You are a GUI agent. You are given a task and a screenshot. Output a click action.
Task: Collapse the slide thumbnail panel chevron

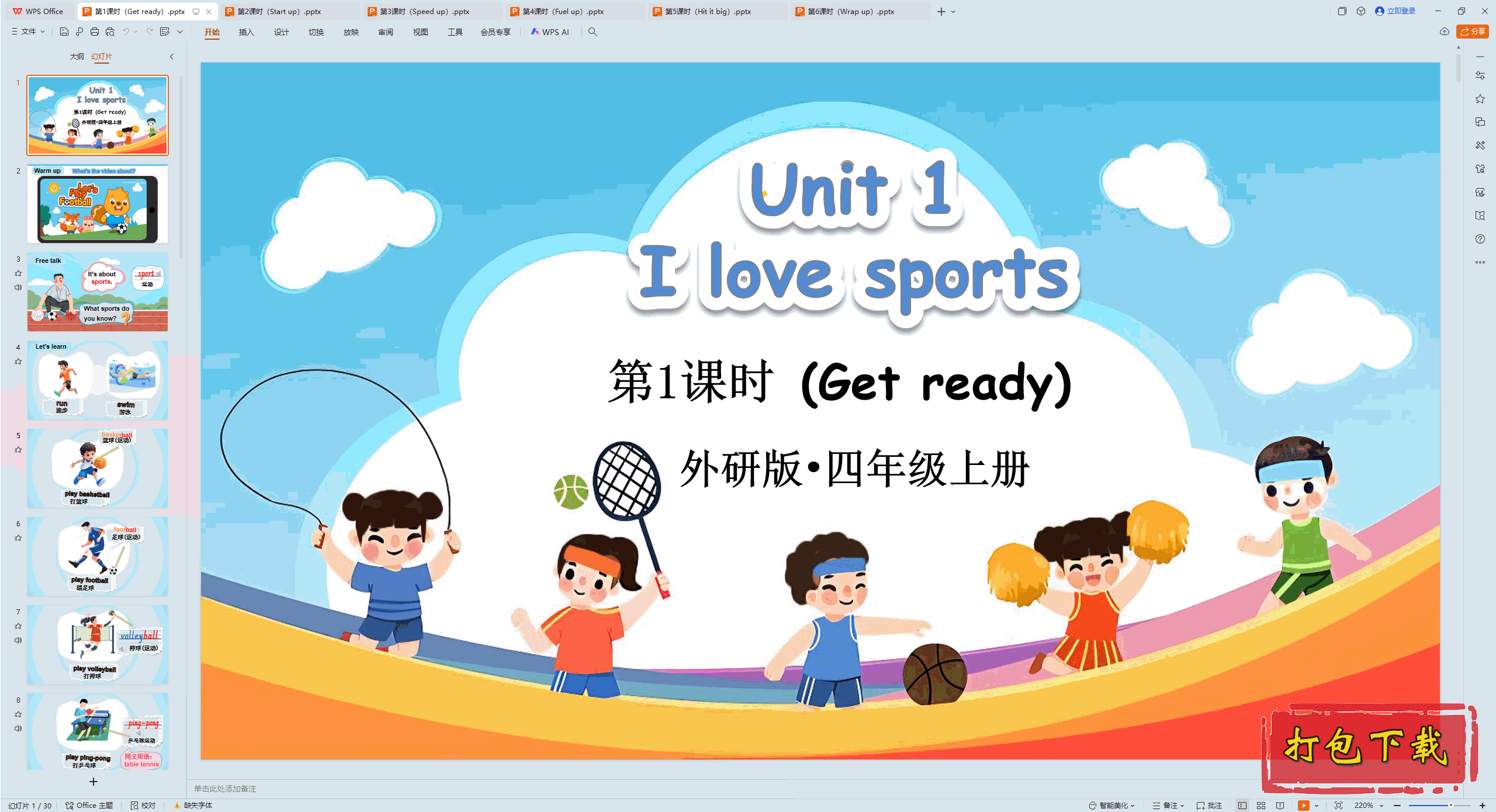coord(172,57)
